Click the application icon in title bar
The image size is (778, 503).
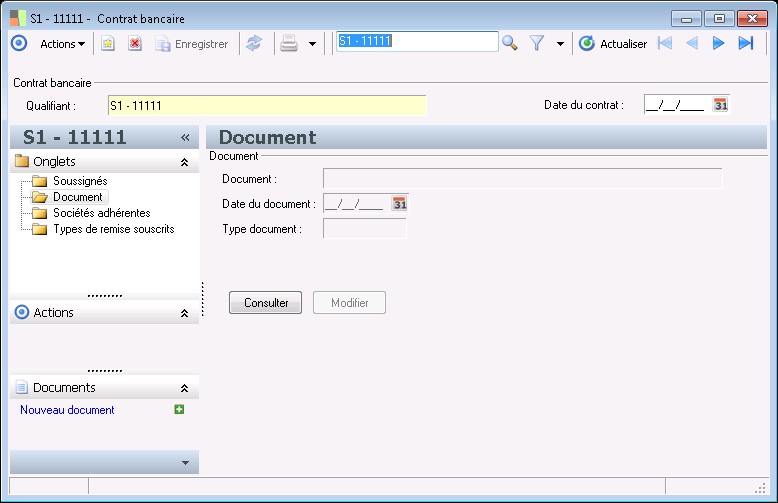[18, 18]
